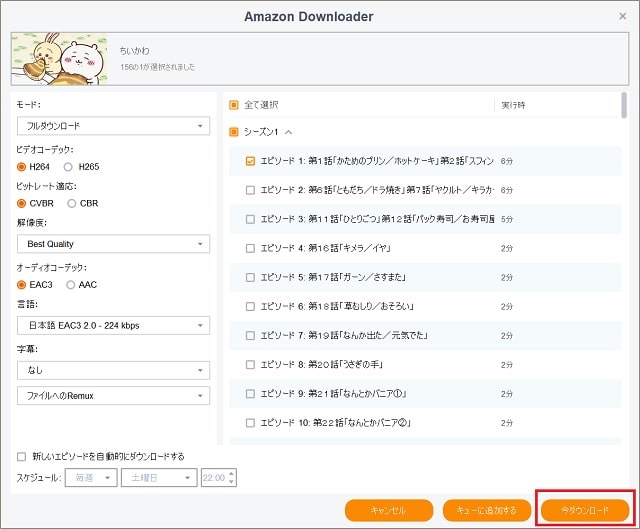Open the Best Quality resolution dropdown
The height and width of the screenshot is (529, 640).
click(113, 244)
